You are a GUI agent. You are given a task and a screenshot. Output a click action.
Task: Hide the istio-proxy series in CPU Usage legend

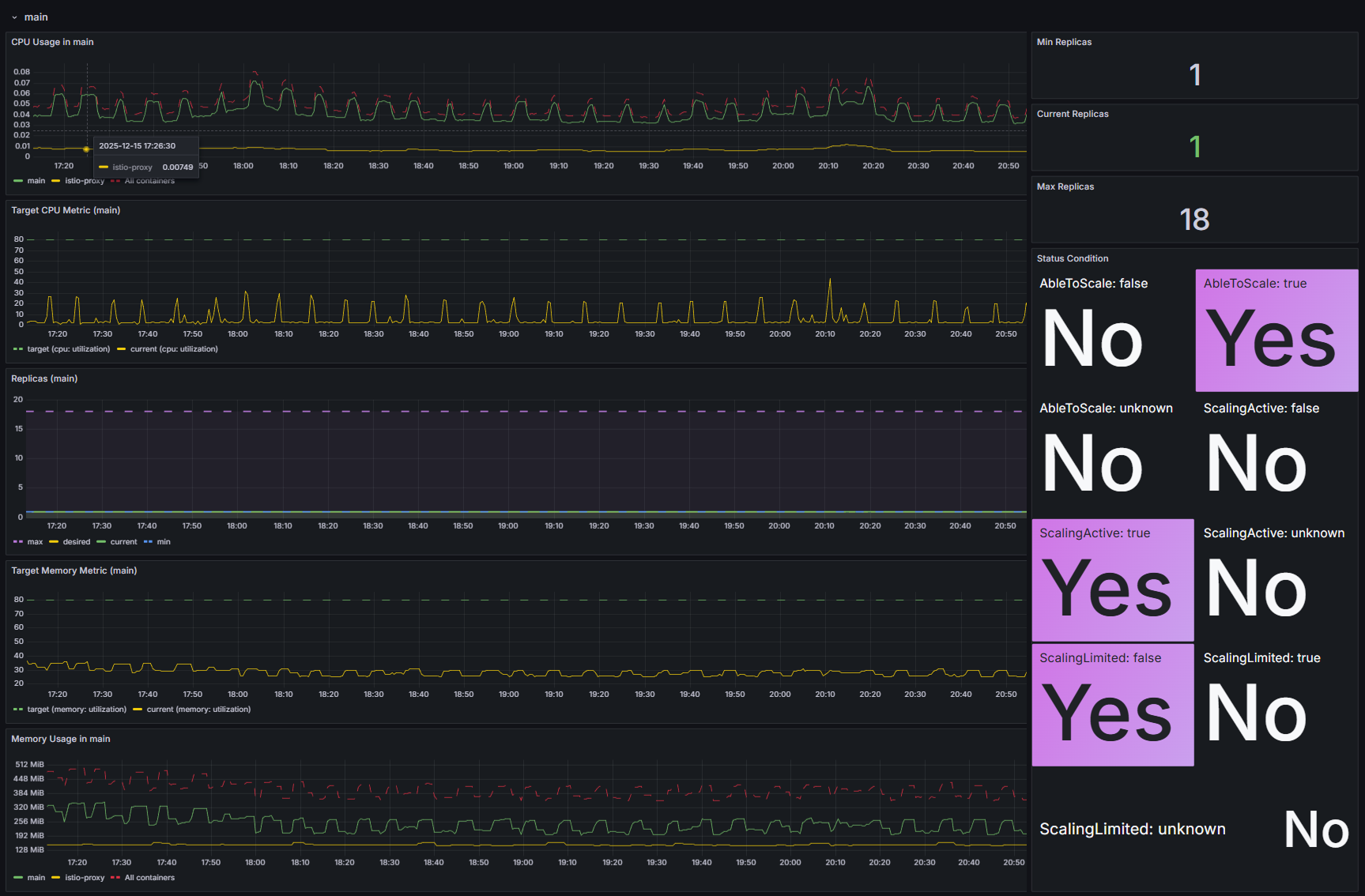(x=83, y=180)
